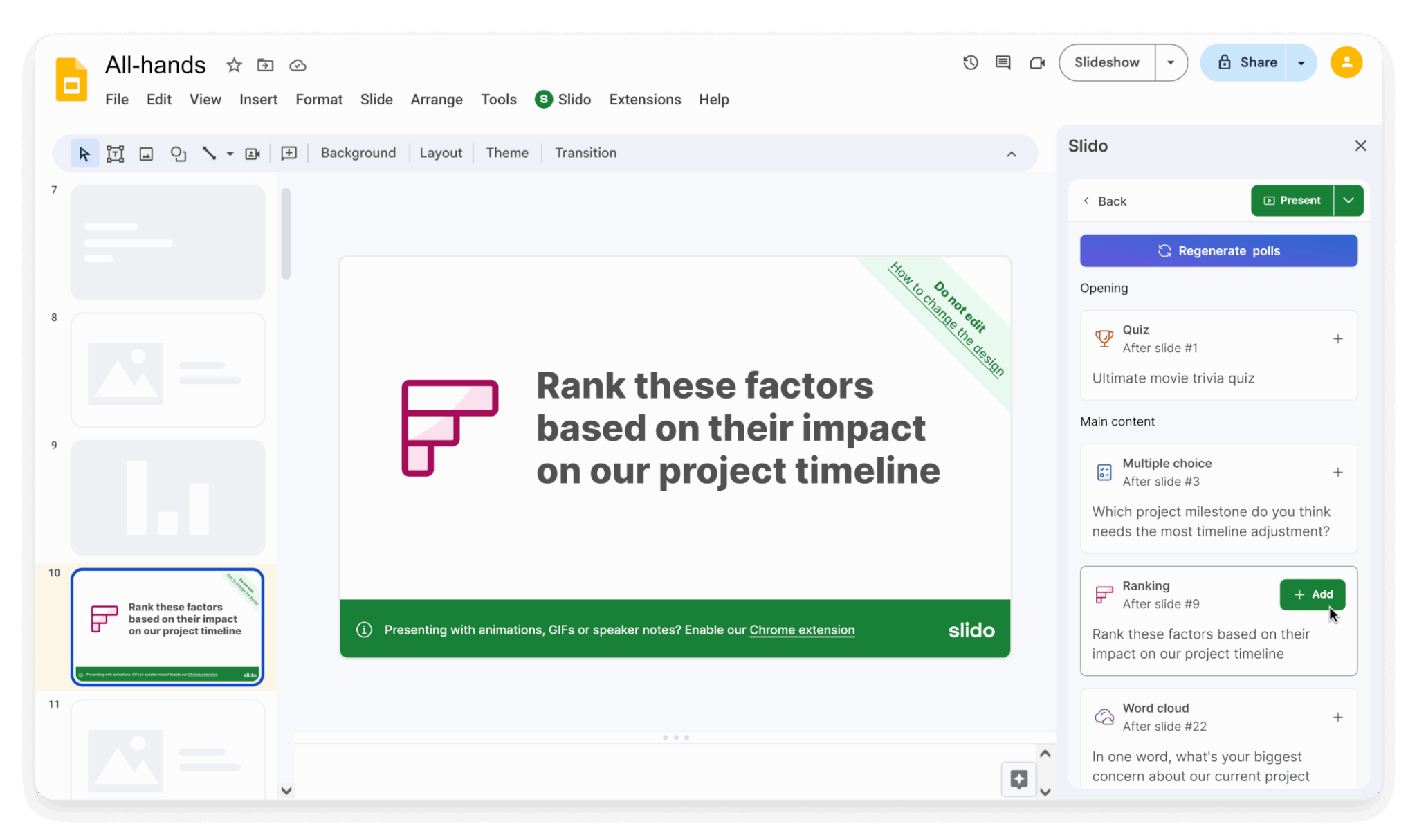Open the comments history icon
1417x840 pixels.
tap(1003, 63)
